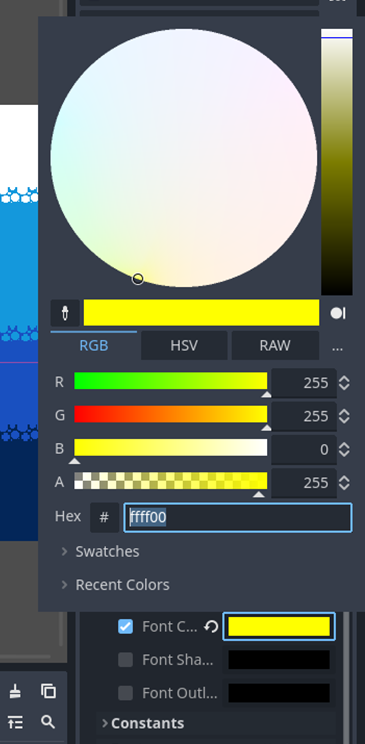Screen dimensions: 365x744
Task: Adjust the G green channel stepper arrows
Action: pos(344,416)
